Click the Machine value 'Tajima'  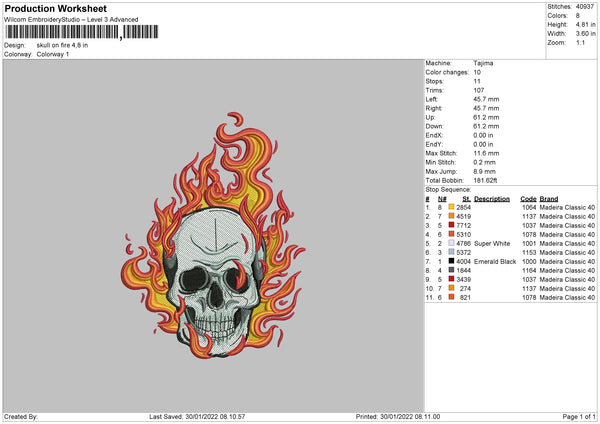pos(483,63)
